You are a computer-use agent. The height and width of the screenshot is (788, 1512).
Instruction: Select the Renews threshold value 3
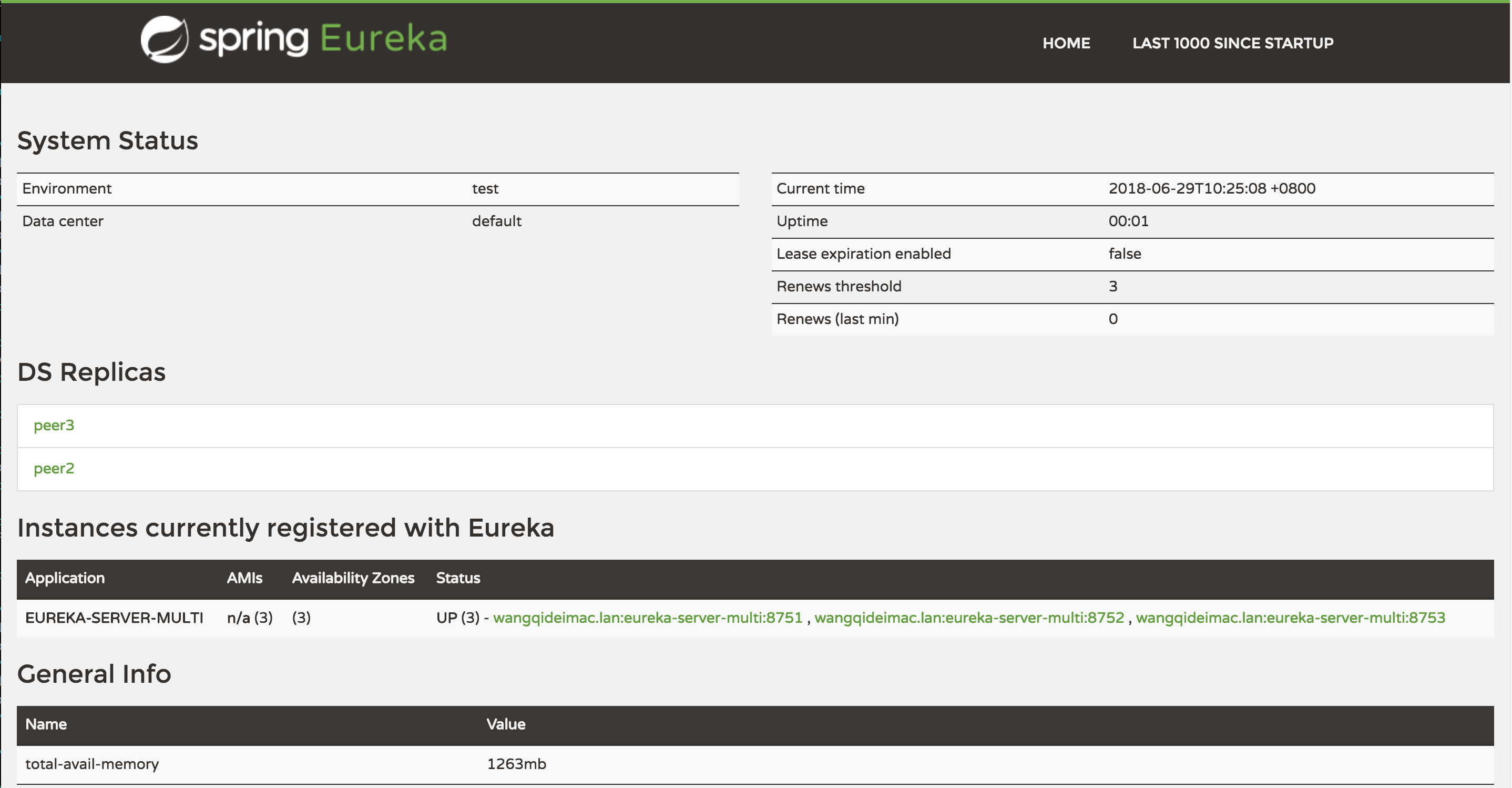[1113, 287]
